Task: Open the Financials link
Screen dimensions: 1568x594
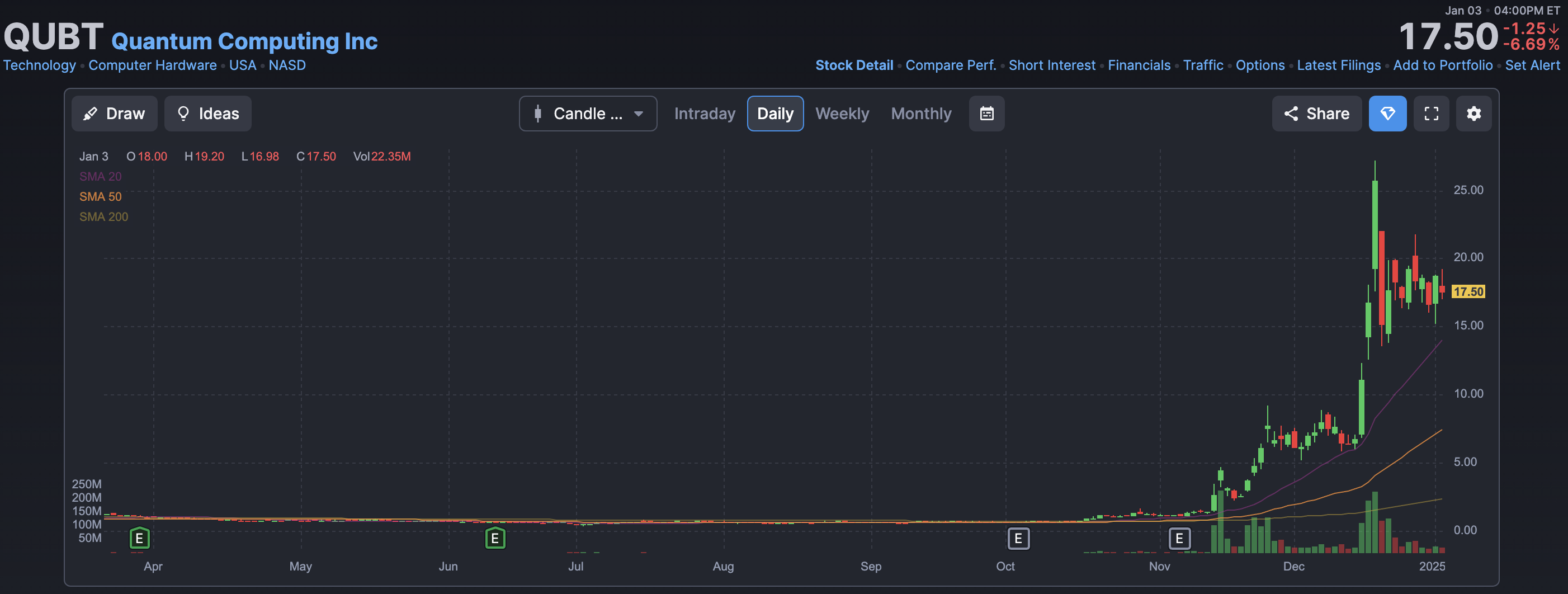Action: (1139, 65)
